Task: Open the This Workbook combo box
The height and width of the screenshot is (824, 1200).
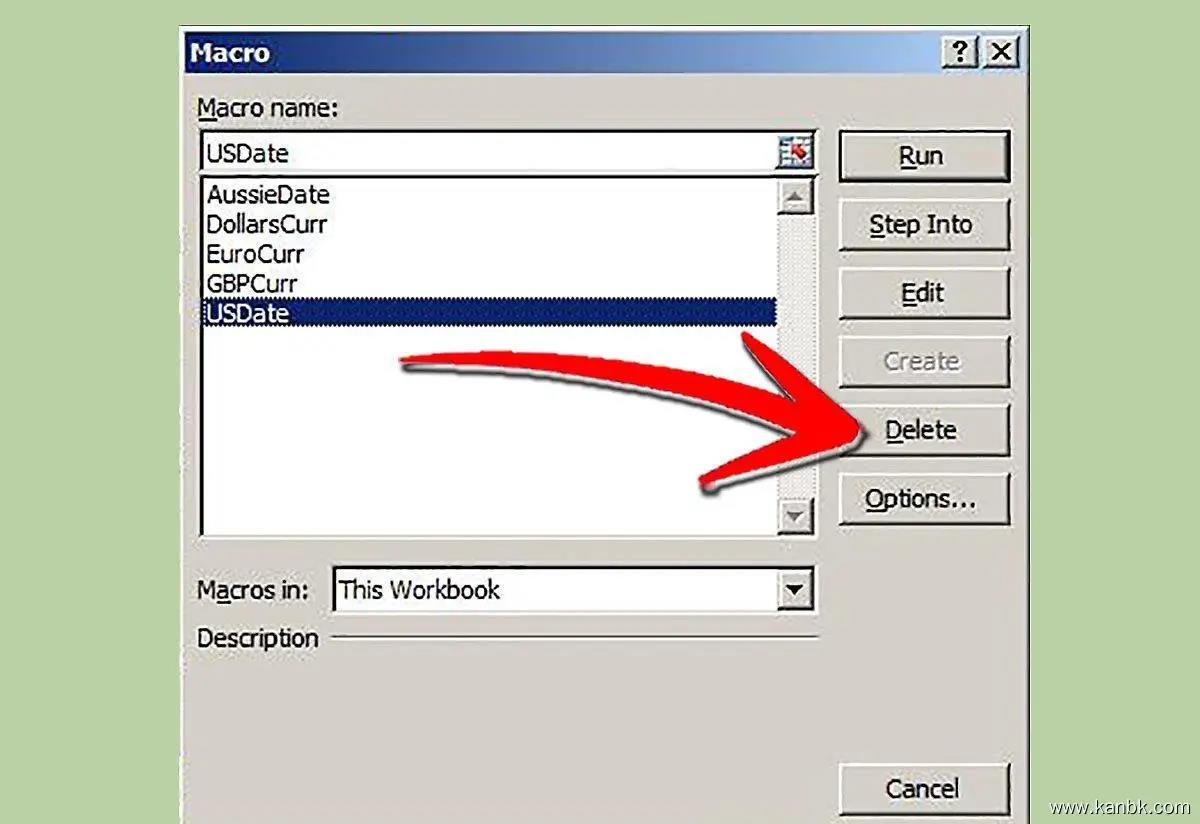Action: point(572,590)
